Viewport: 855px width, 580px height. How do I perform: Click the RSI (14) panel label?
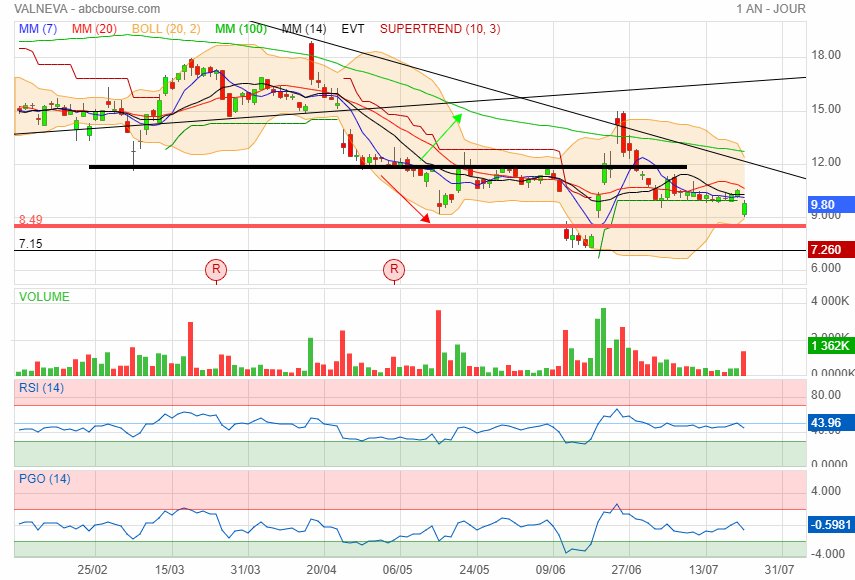pyautogui.click(x=41, y=388)
